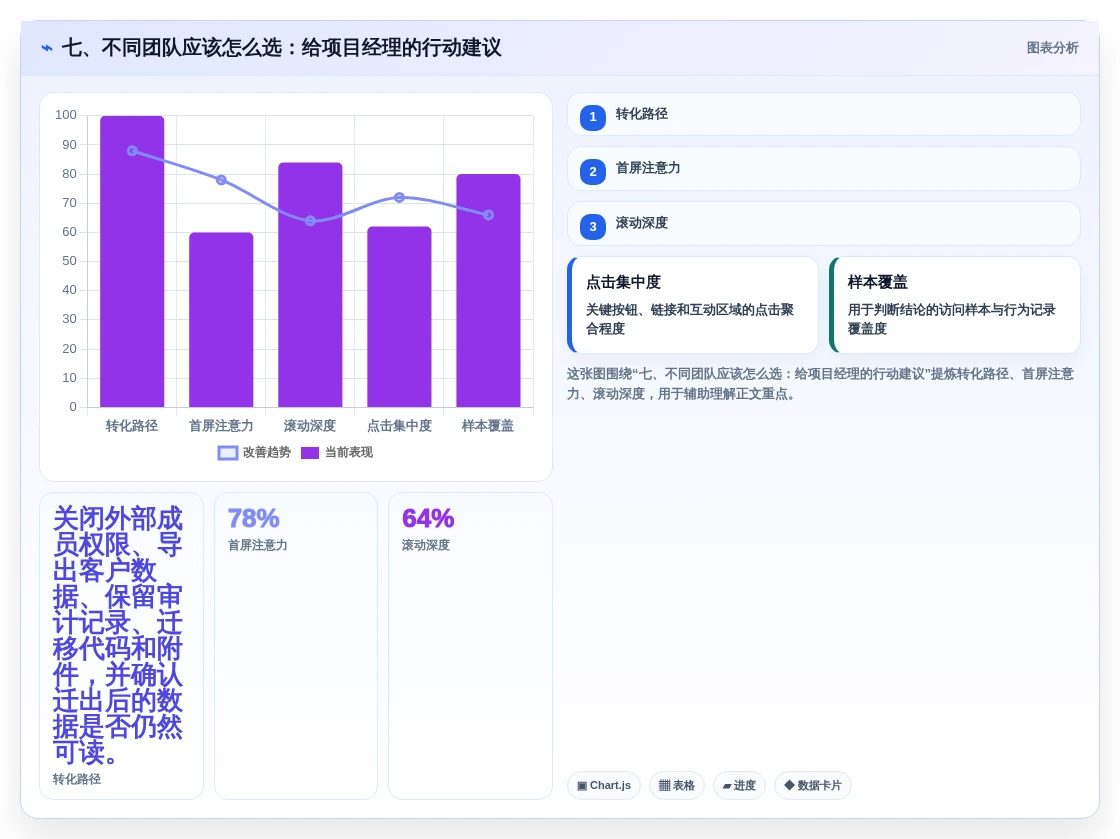Viewport: 1120px width, 839px height.
Task: Toggle the 改善趋势 legend swatch
Action: [x=228, y=453]
